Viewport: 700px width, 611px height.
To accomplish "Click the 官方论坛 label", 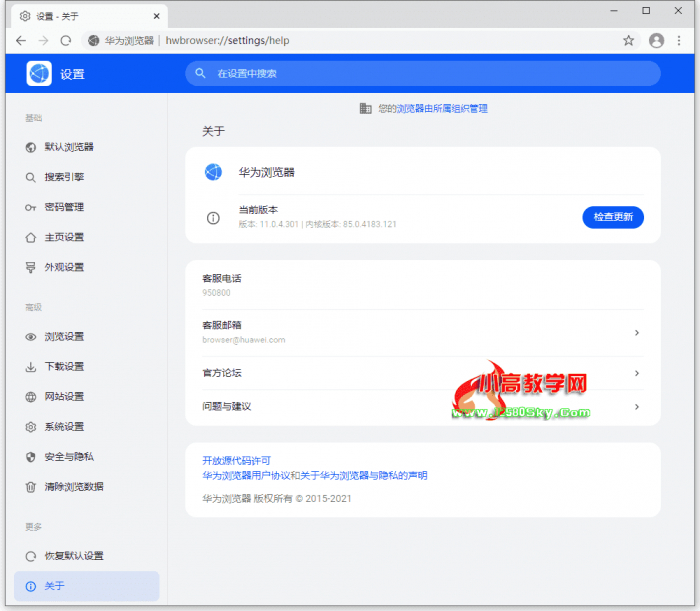I will pyautogui.click(x=222, y=373).
